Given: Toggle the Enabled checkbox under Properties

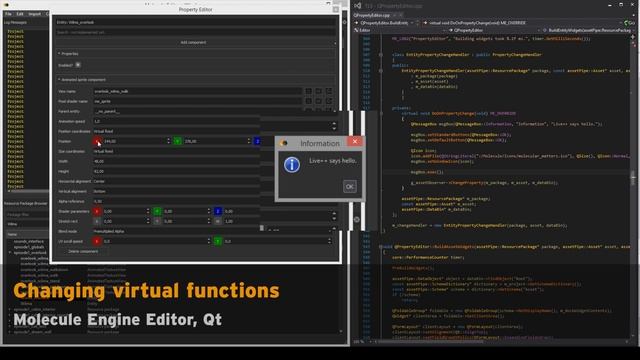Looking at the screenshot, I should pyautogui.click(x=78, y=65).
